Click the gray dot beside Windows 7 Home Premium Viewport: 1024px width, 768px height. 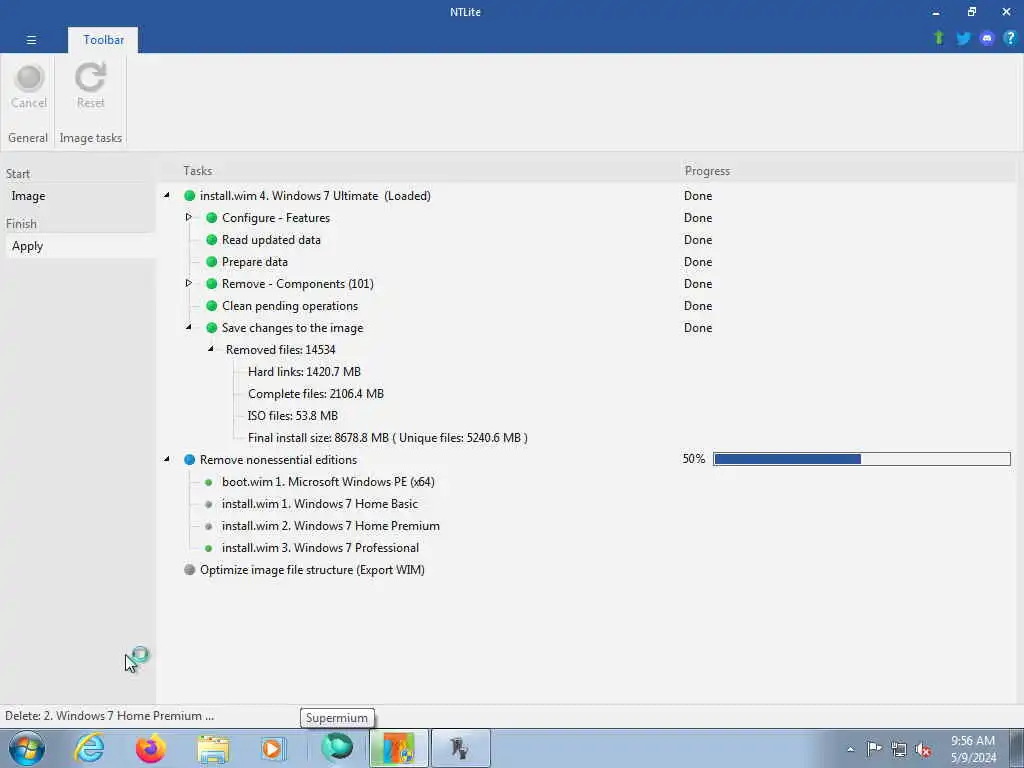208,526
